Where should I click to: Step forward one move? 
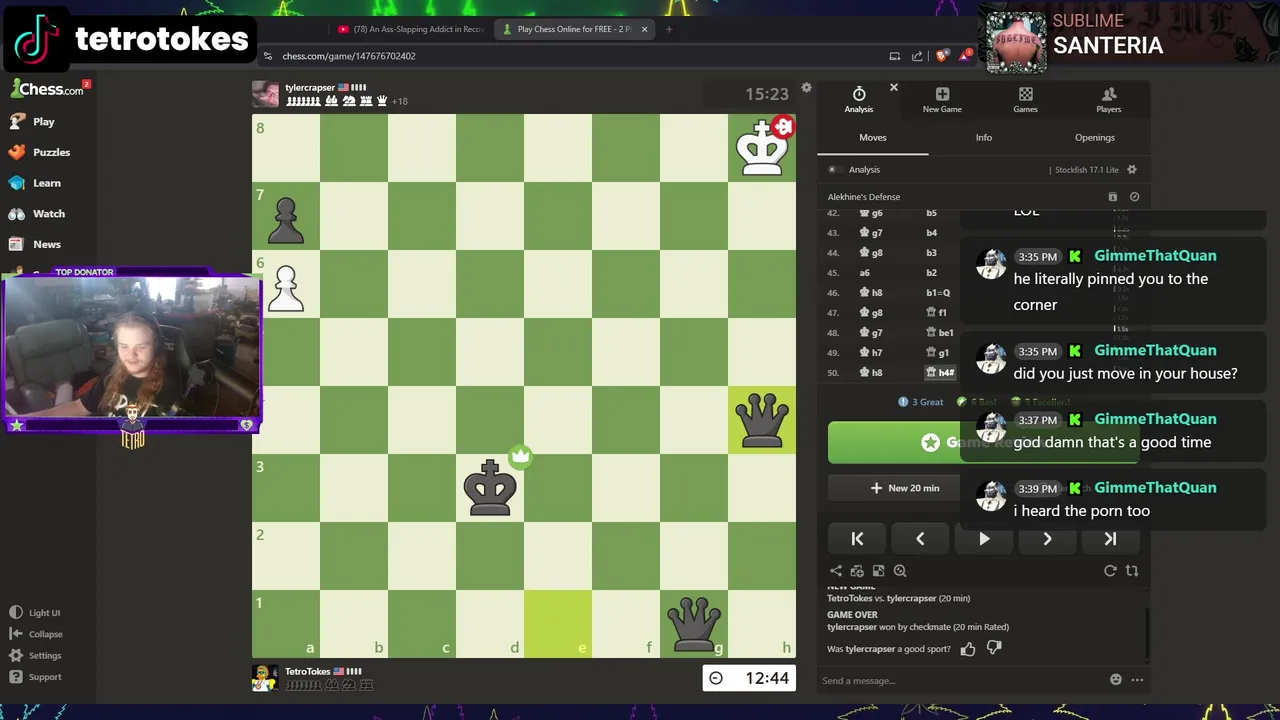click(1047, 539)
